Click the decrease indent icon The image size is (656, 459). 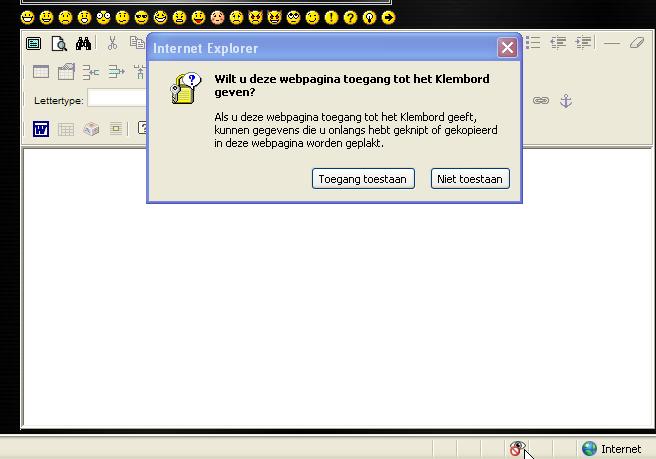[x=558, y=43]
